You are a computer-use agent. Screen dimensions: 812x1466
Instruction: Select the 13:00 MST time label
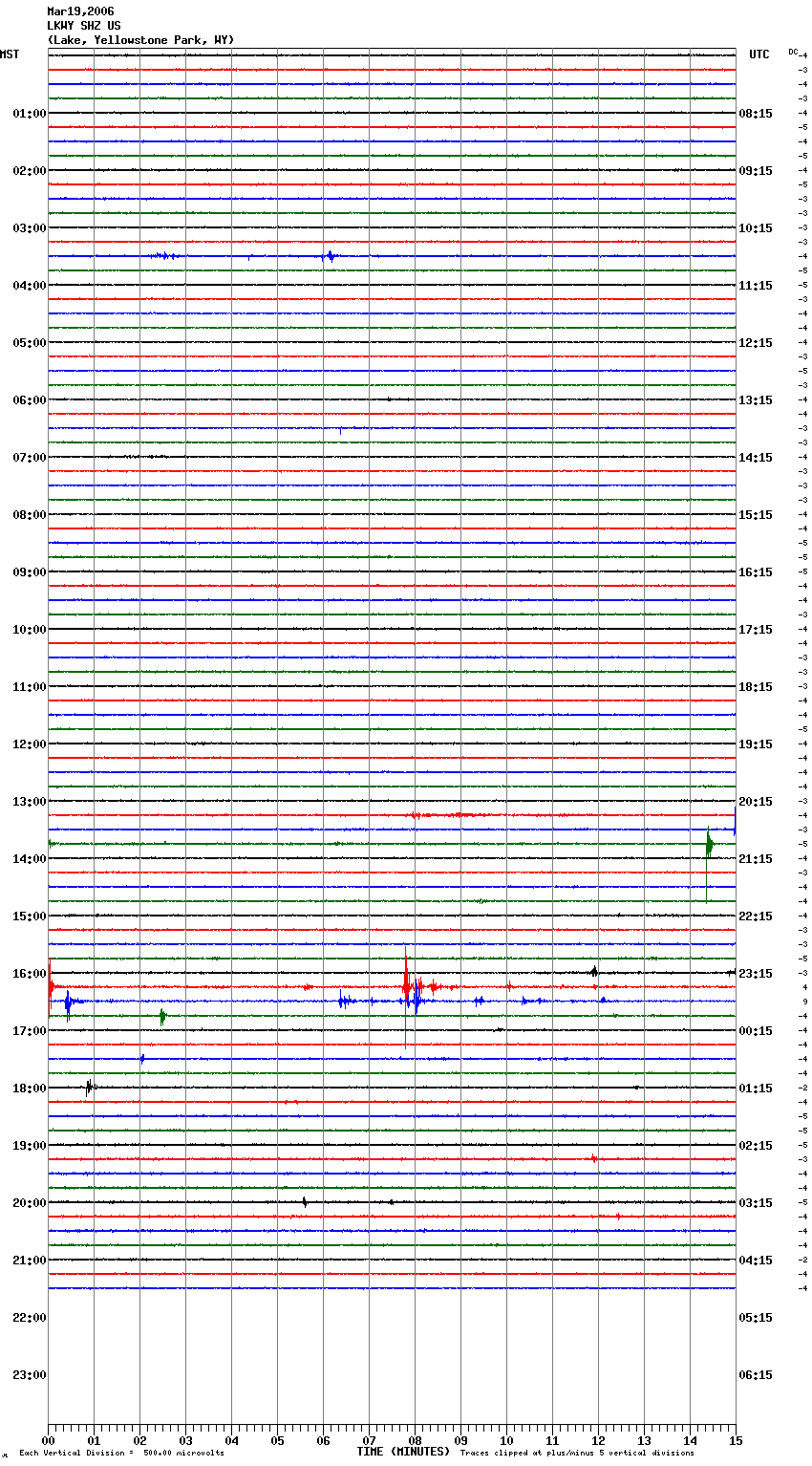tap(29, 802)
